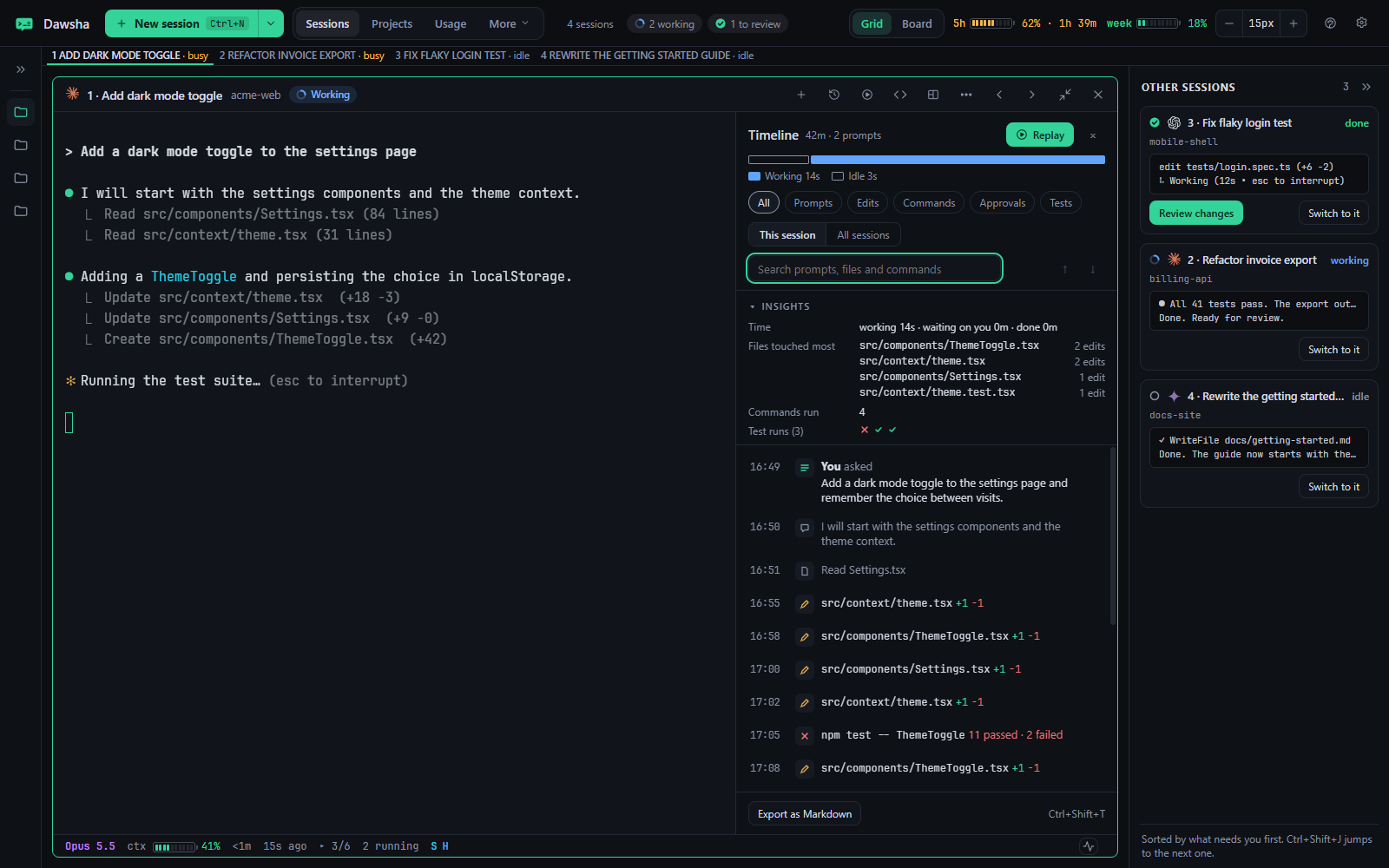Toggle the split layout panel icon
Image resolution: width=1389 pixels, height=868 pixels.
coord(933,95)
